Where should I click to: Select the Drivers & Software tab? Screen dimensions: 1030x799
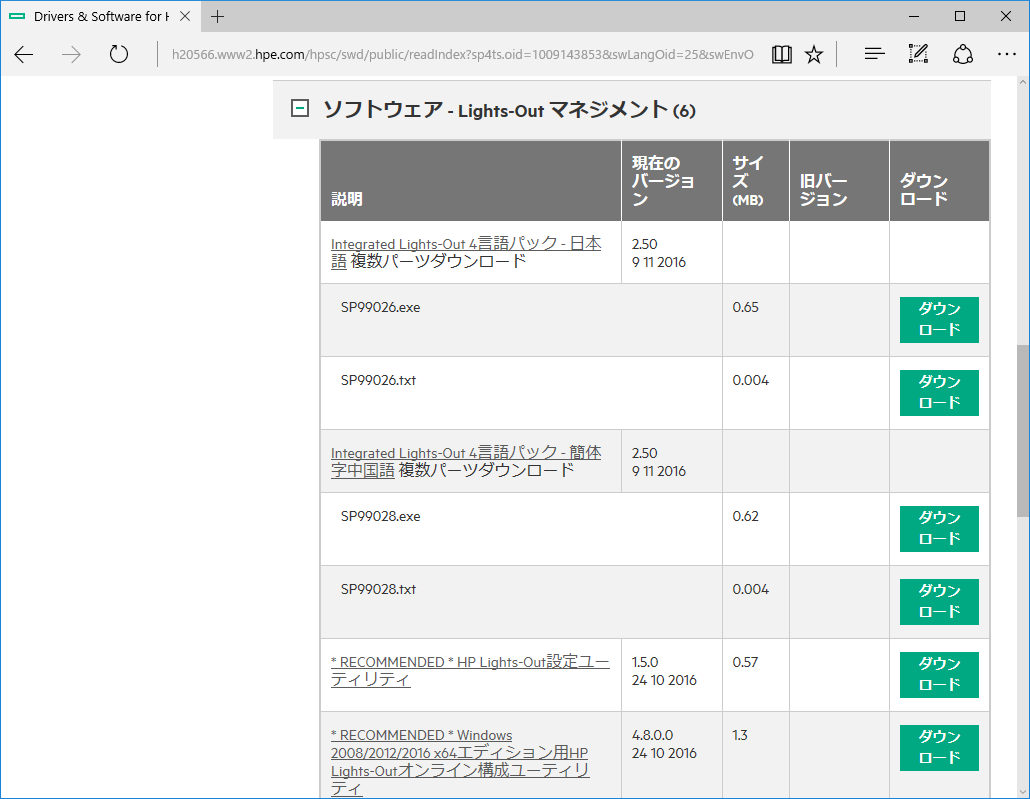point(101,16)
